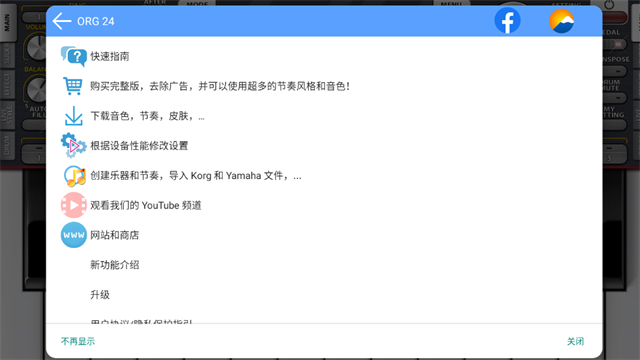Open the gears performance settings icon
Screen dimensions: 640x360
(x=73, y=146)
